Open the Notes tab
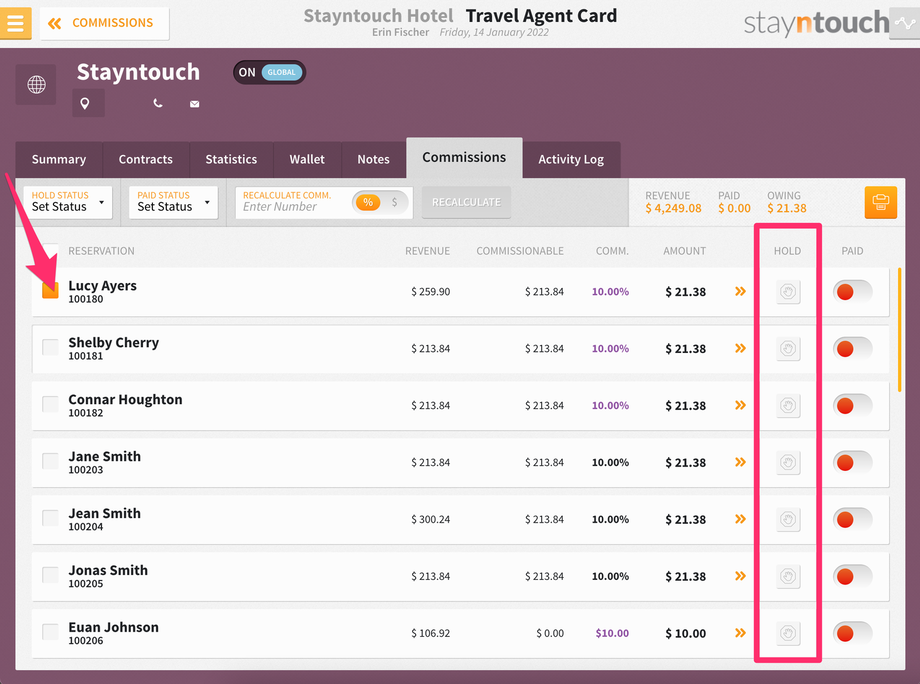920x684 pixels. point(373,160)
